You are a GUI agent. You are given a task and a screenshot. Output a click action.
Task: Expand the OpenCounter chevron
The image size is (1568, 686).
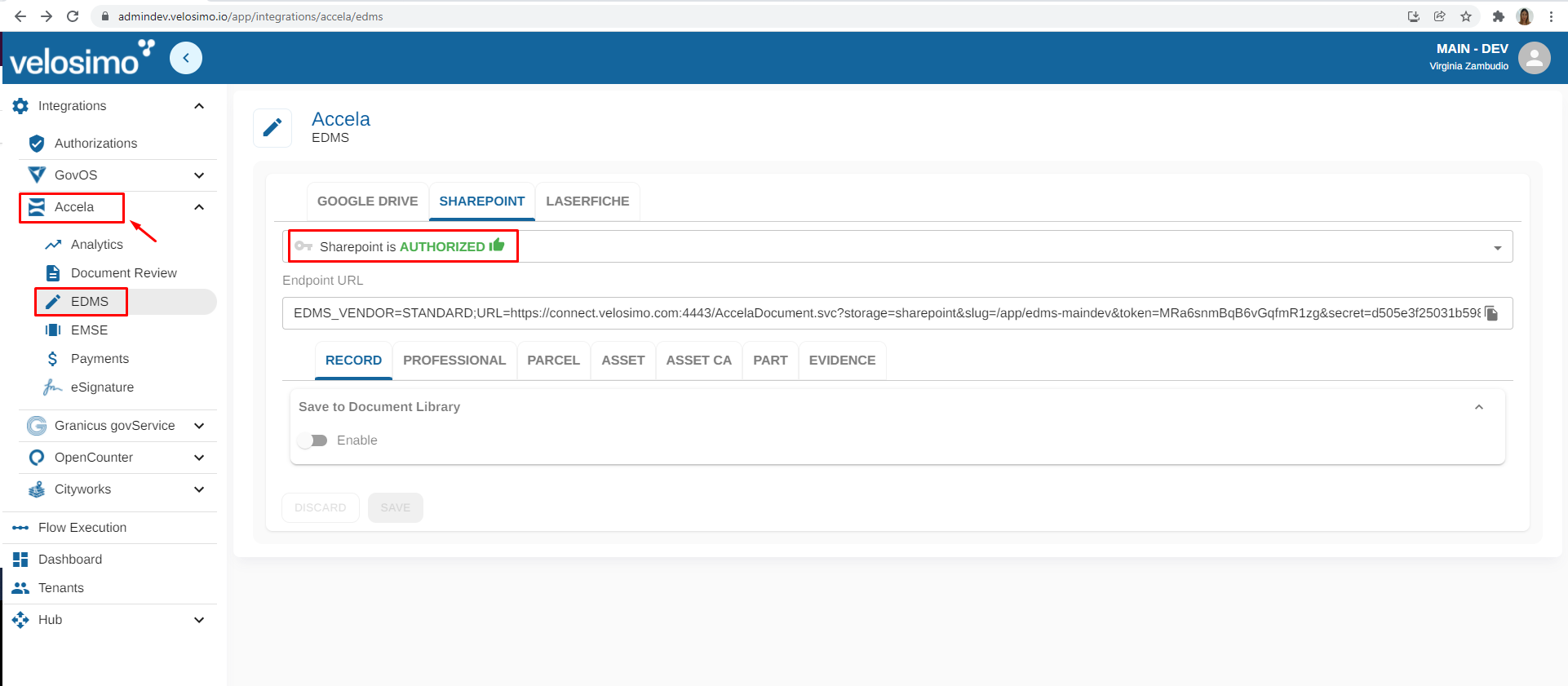[x=199, y=458]
